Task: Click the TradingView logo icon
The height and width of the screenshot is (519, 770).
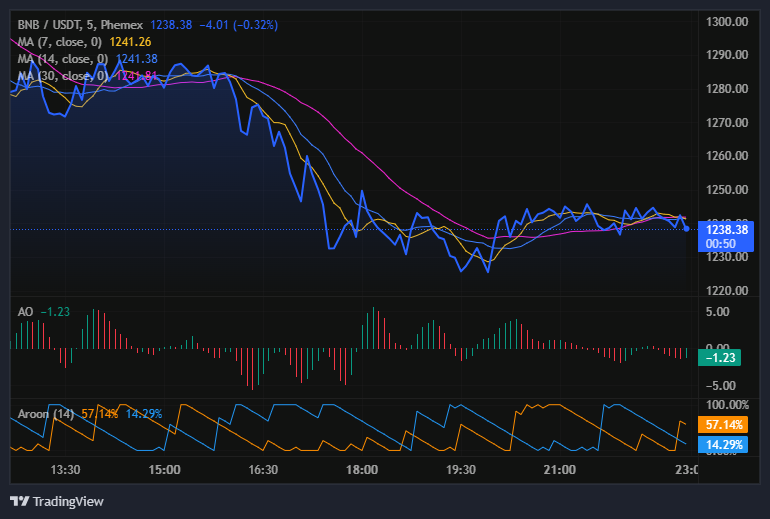Action: (19, 501)
